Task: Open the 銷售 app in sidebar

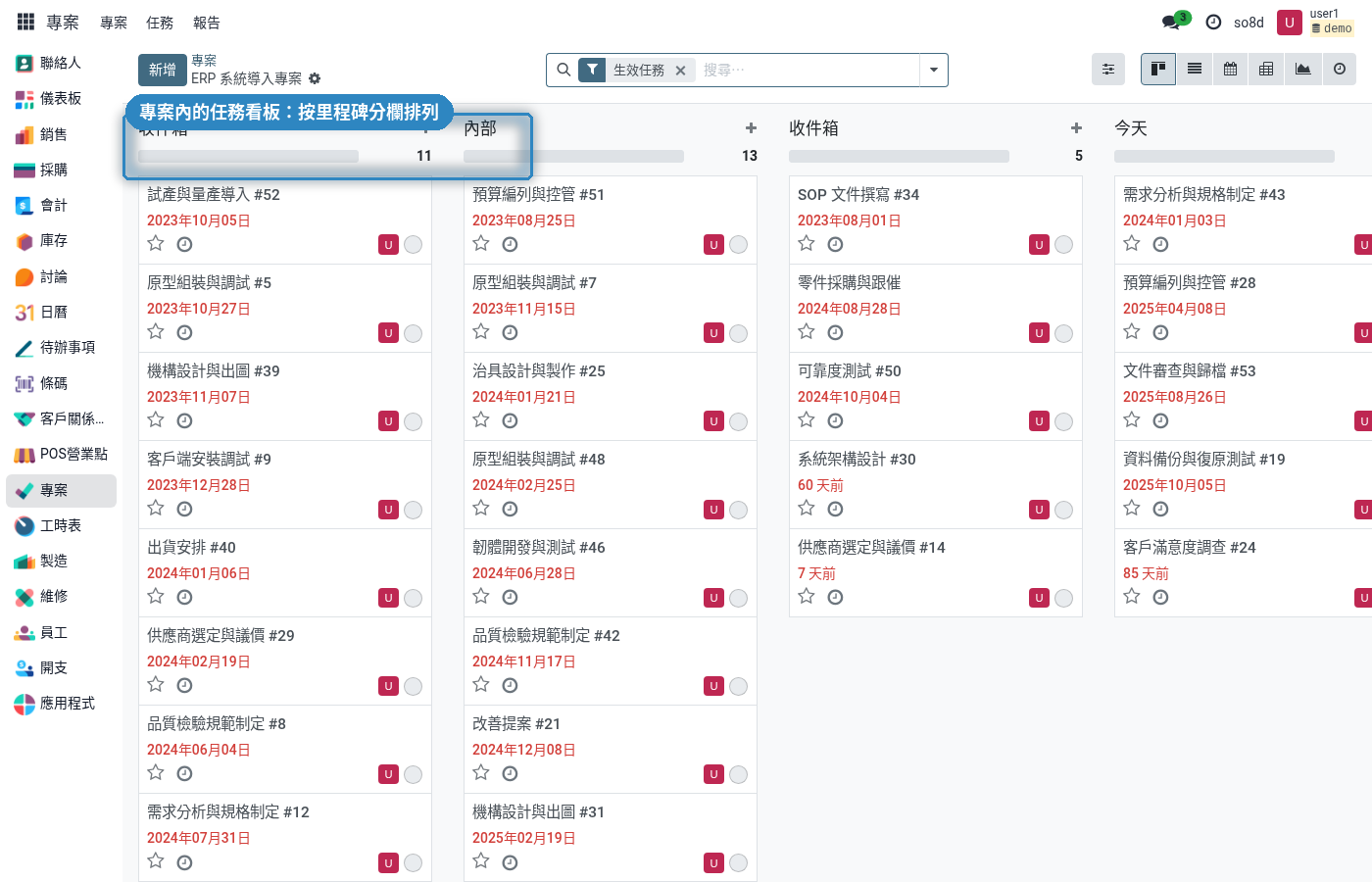Action: [x=61, y=134]
